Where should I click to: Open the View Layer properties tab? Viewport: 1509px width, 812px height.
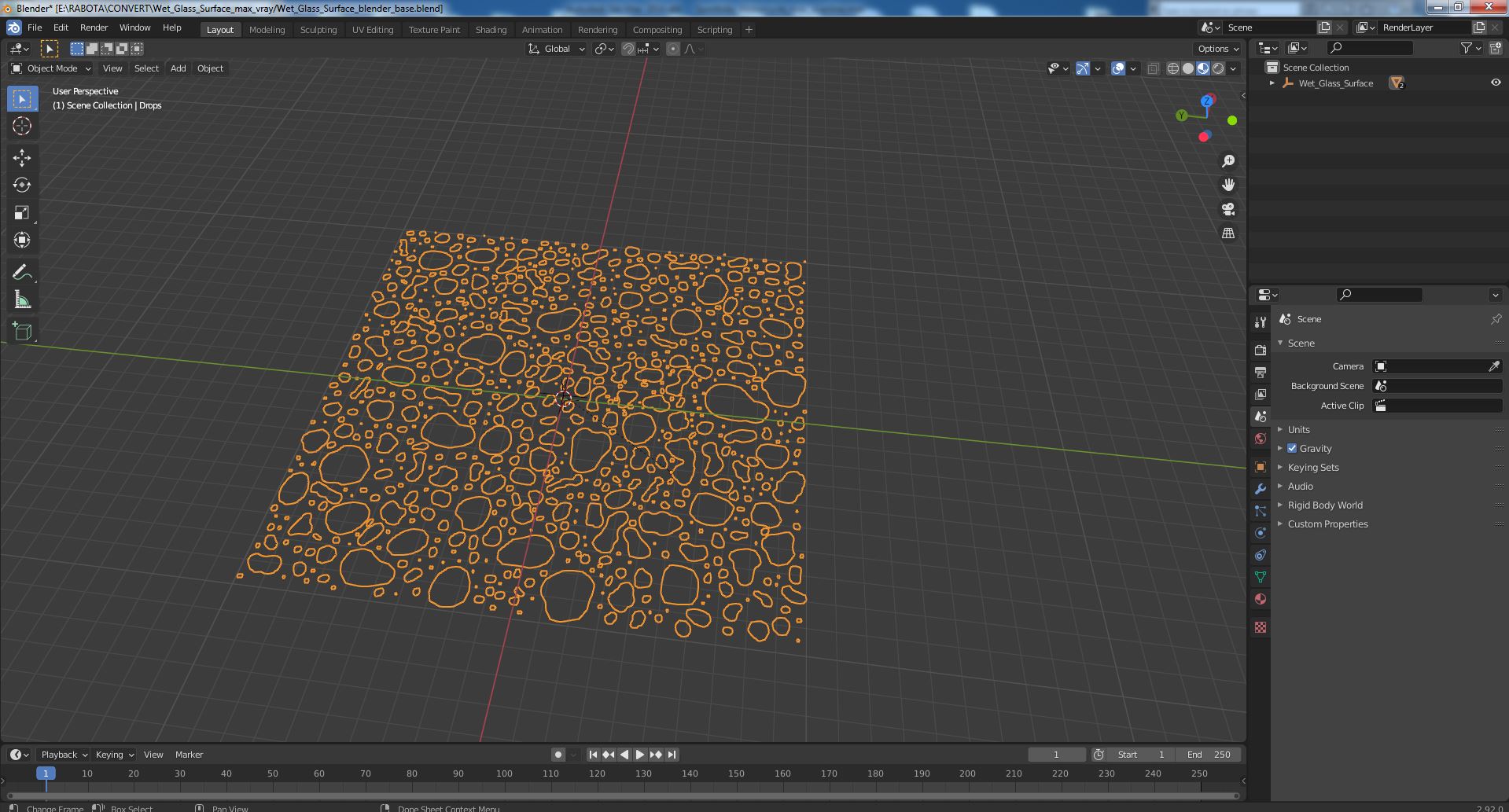pyautogui.click(x=1261, y=394)
